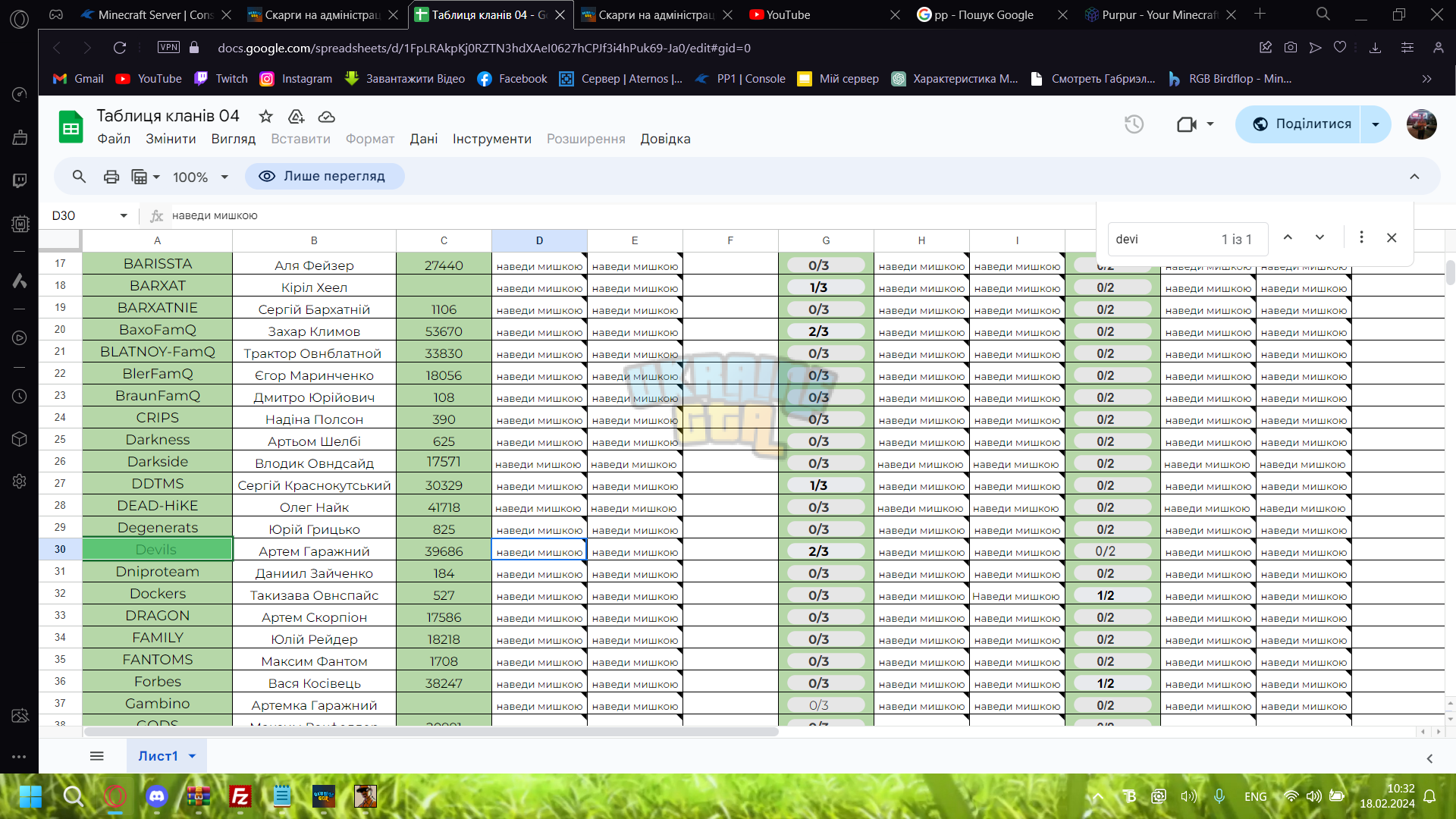Viewport: 1456px width, 819px height.
Task: Open filter views dropdown in toolbar
Action: [x=146, y=177]
